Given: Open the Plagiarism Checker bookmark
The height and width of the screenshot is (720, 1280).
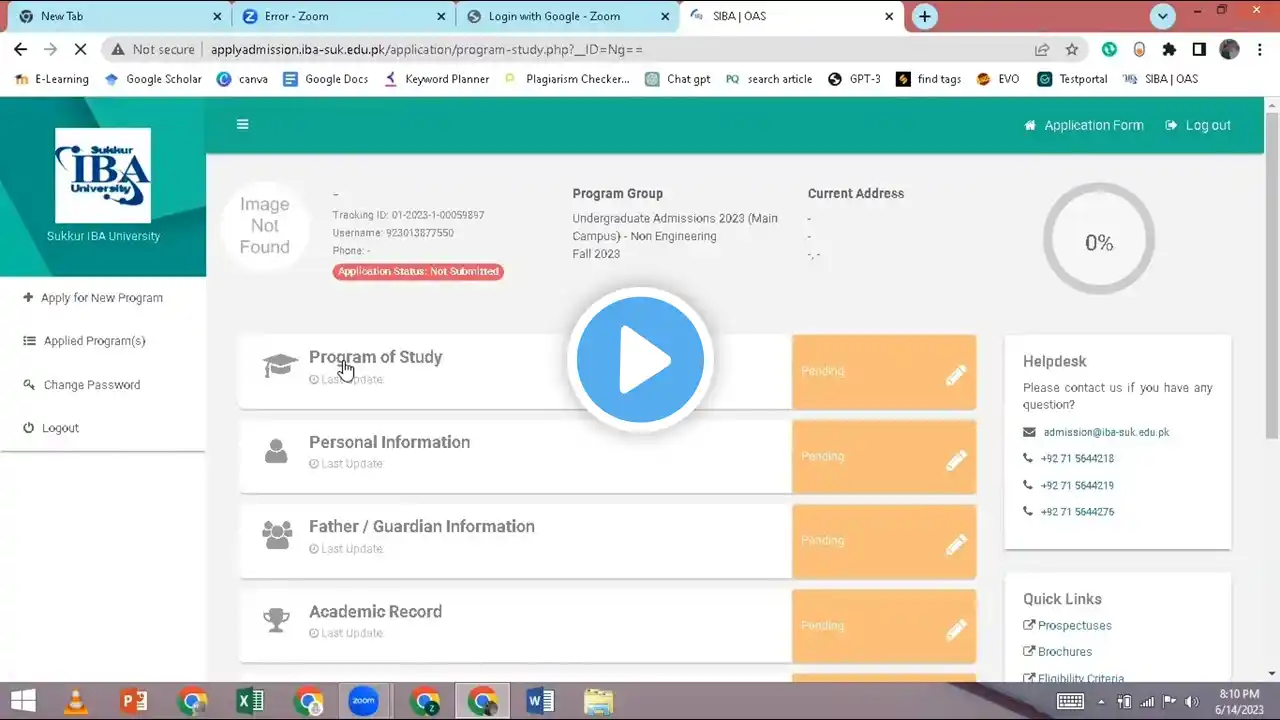Looking at the screenshot, I should click(568, 79).
